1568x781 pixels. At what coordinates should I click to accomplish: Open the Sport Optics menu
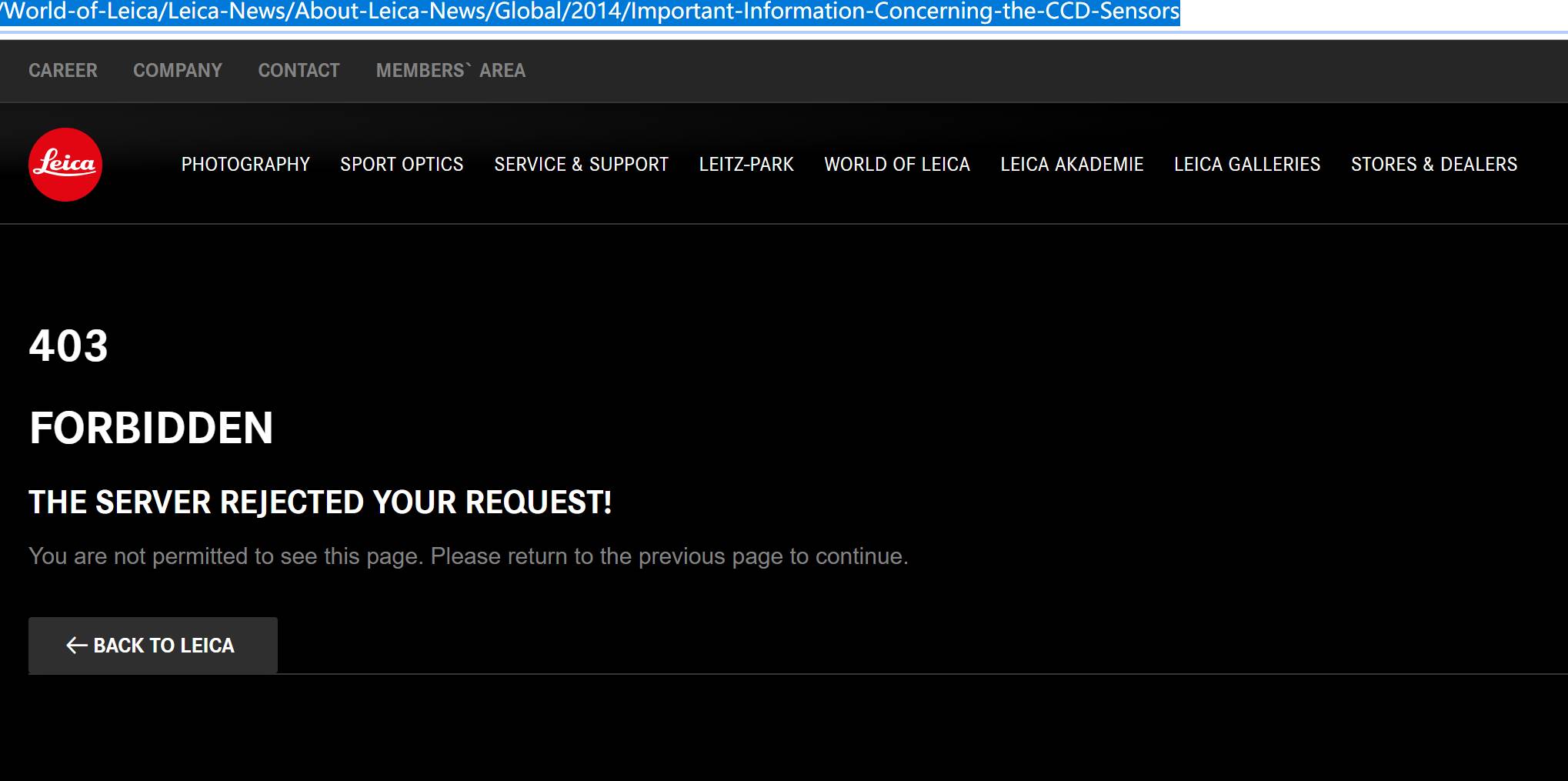pyautogui.click(x=402, y=165)
